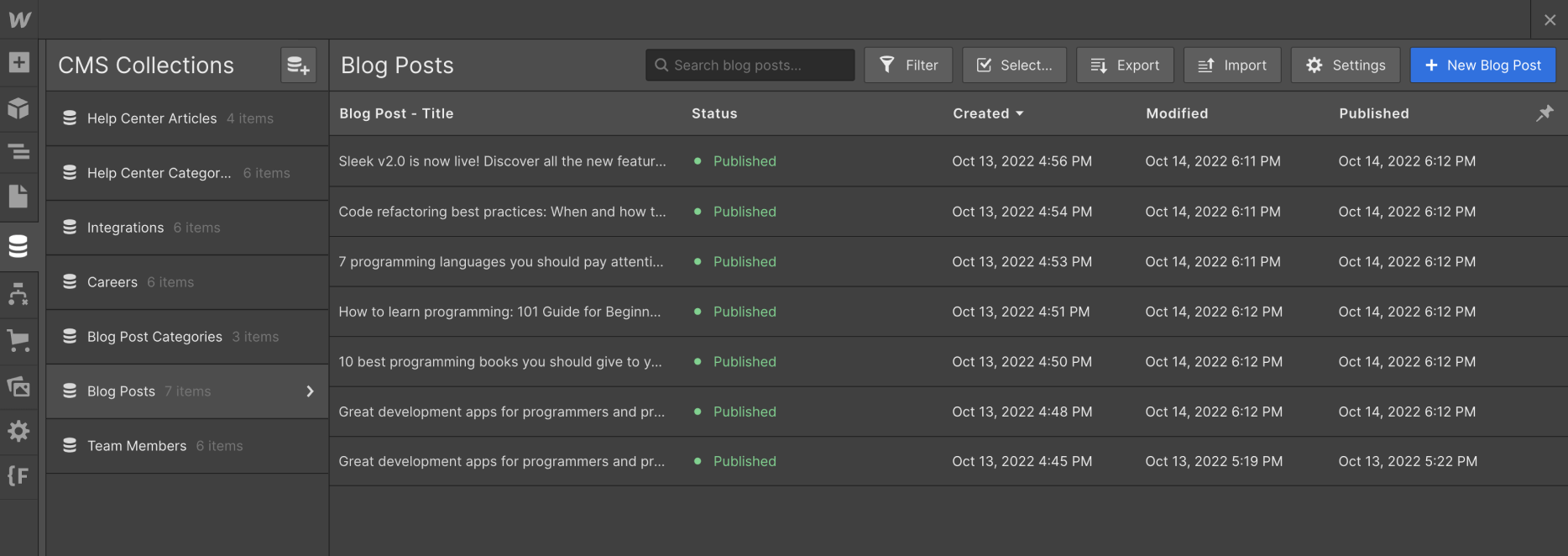Open the Components cube icon
This screenshot has width=1568, height=556.
(18, 108)
